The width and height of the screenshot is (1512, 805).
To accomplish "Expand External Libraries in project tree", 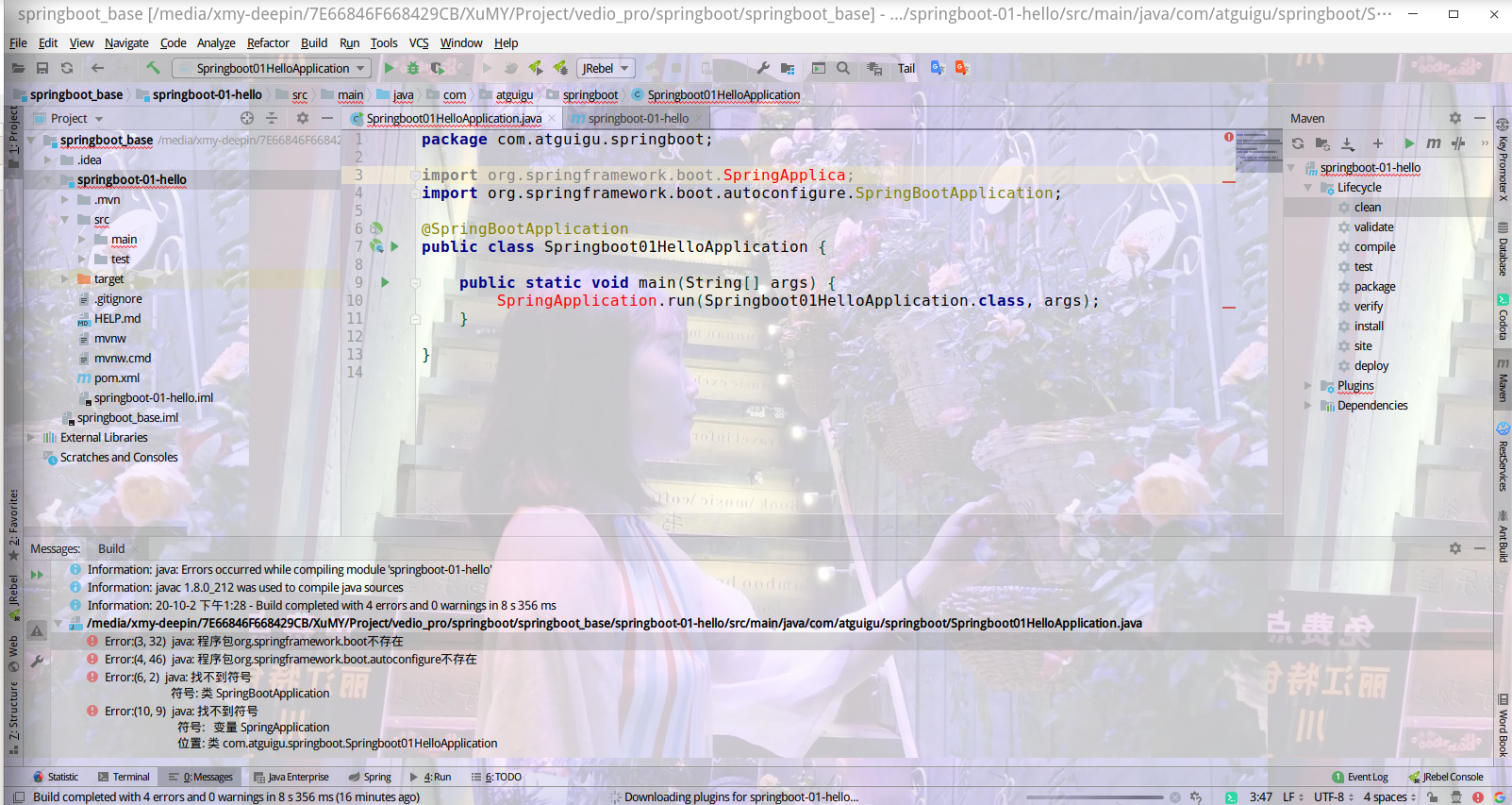I will pyautogui.click(x=31, y=438).
